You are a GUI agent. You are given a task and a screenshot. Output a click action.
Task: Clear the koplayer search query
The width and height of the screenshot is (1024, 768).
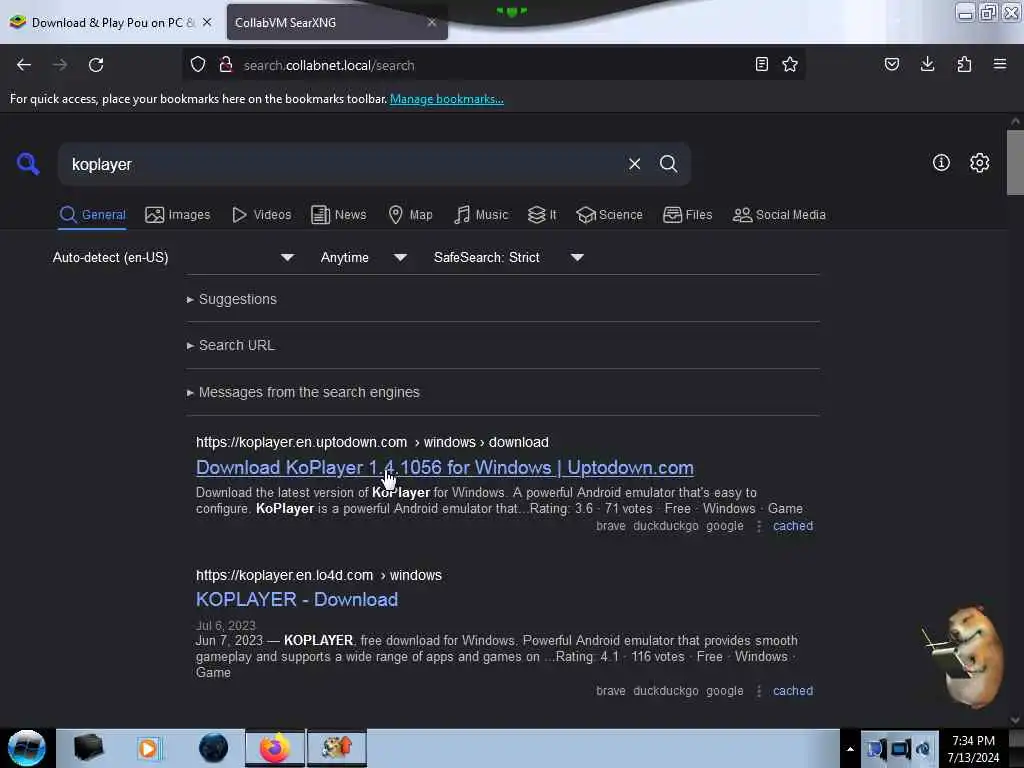634,164
